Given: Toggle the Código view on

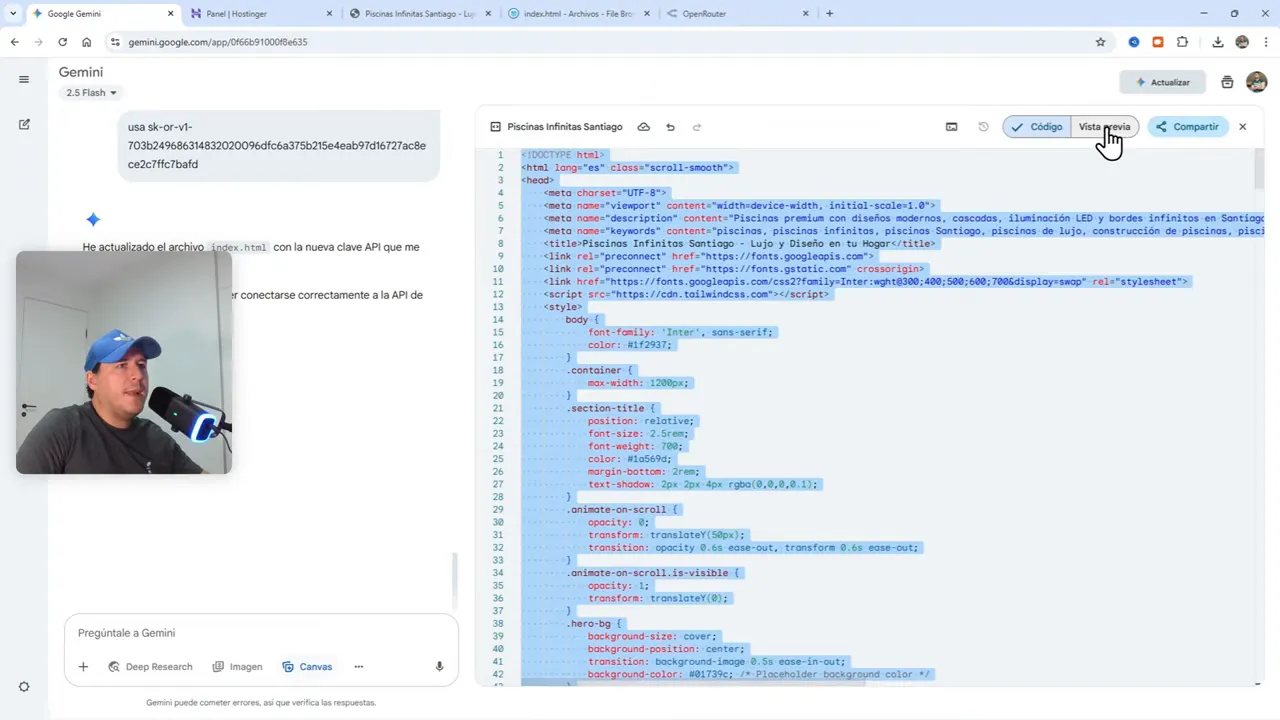Looking at the screenshot, I should pyautogui.click(x=1037, y=126).
